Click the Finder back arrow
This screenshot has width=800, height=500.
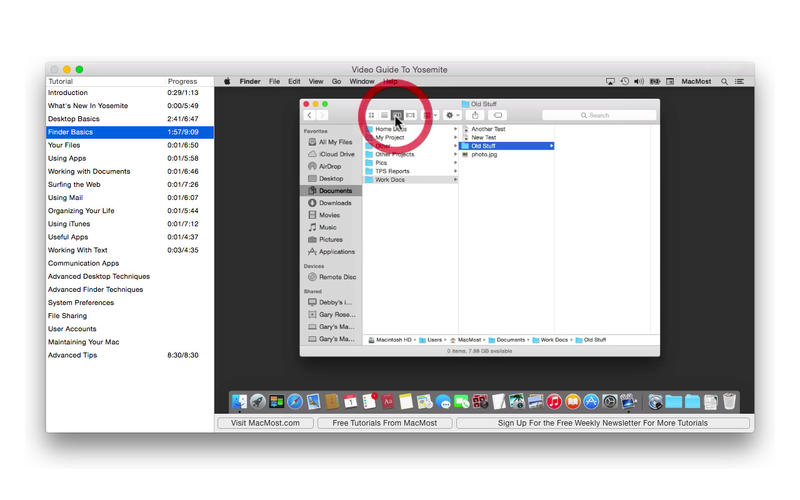pos(309,115)
